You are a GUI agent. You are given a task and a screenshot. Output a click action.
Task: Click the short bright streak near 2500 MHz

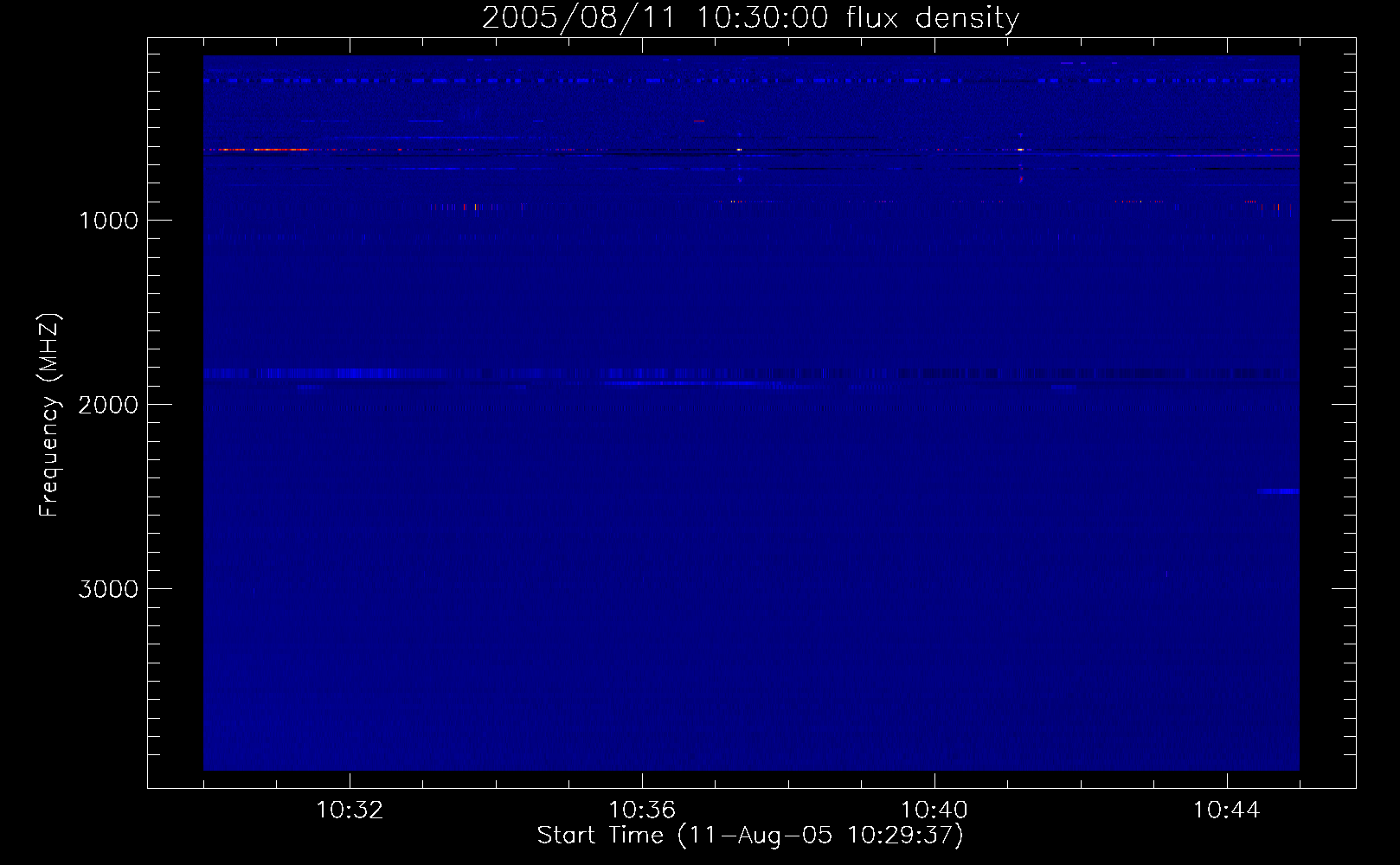coord(1278,491)
